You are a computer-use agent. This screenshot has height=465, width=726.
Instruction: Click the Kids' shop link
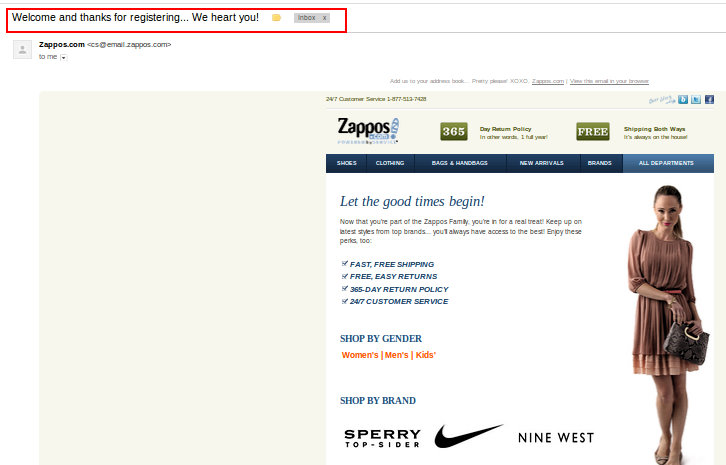point(426,355)
